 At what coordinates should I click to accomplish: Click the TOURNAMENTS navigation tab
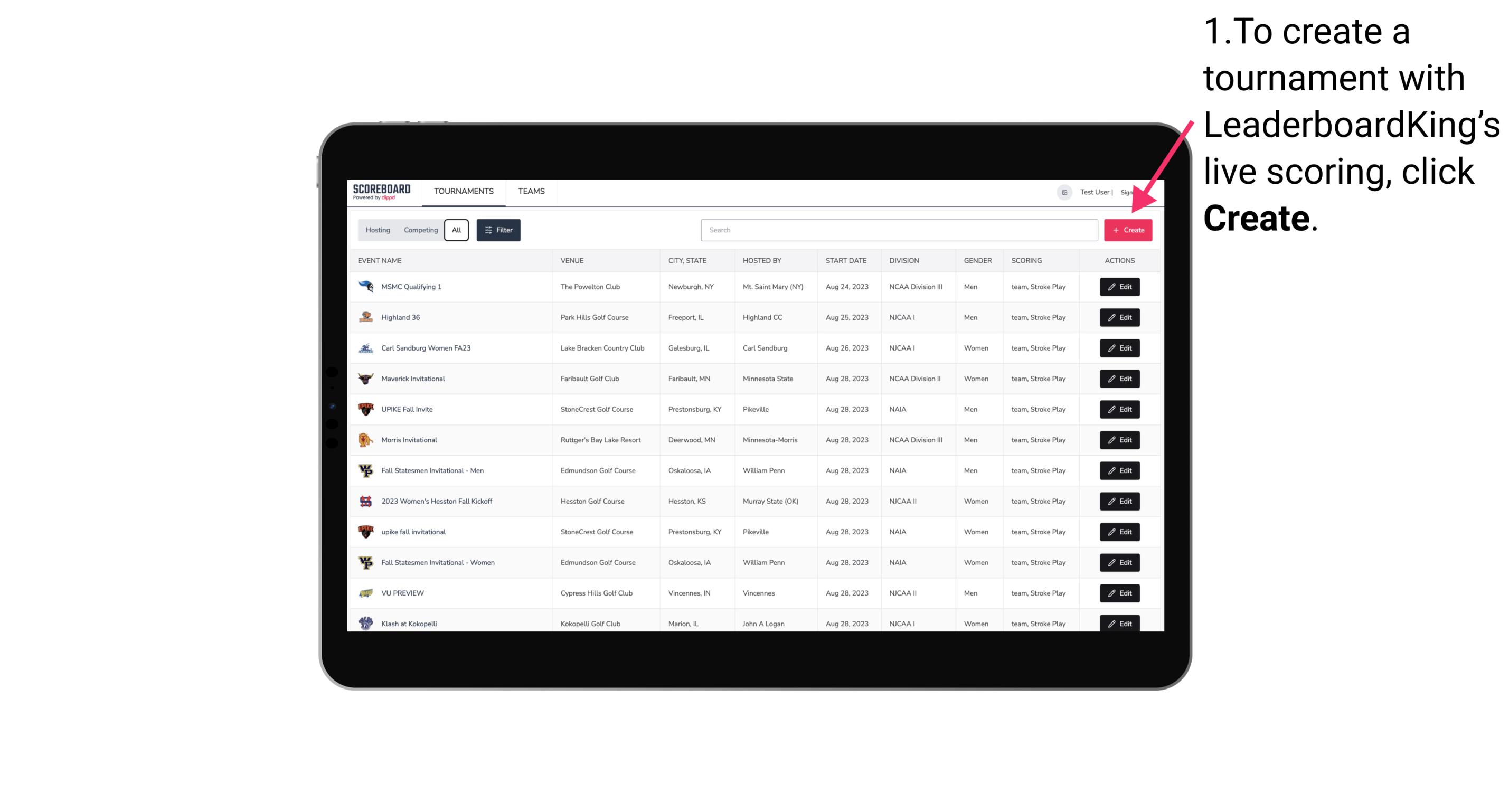pos(464,191)
